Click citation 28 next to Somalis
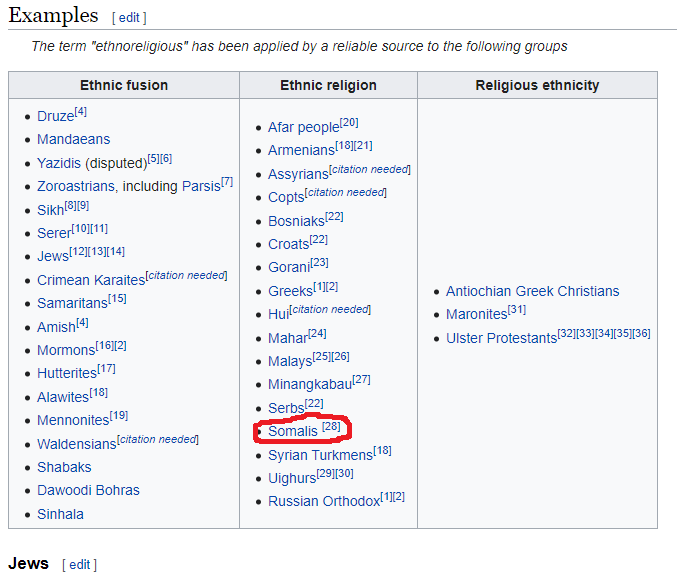The width and height of the screenshot is (677, 580). click(x=331, y=428)
